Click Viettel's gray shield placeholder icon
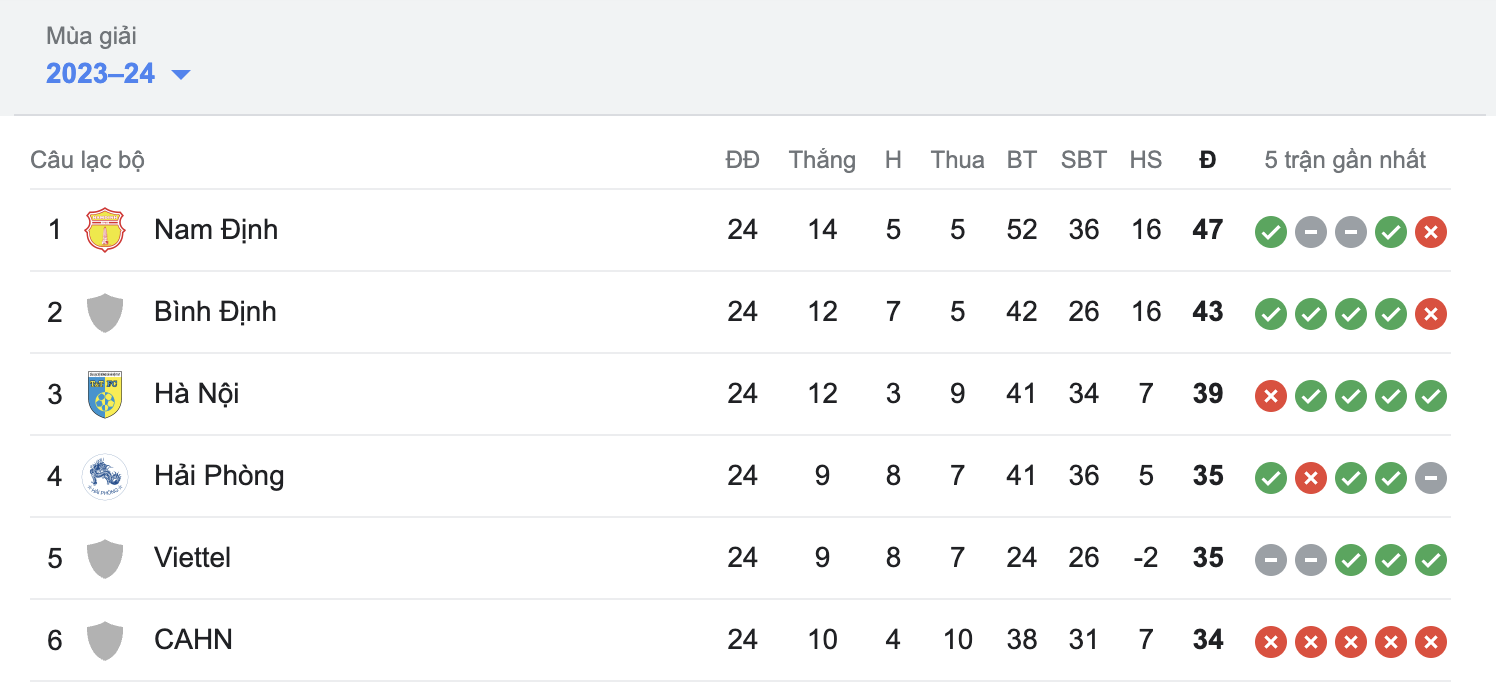 105,558
